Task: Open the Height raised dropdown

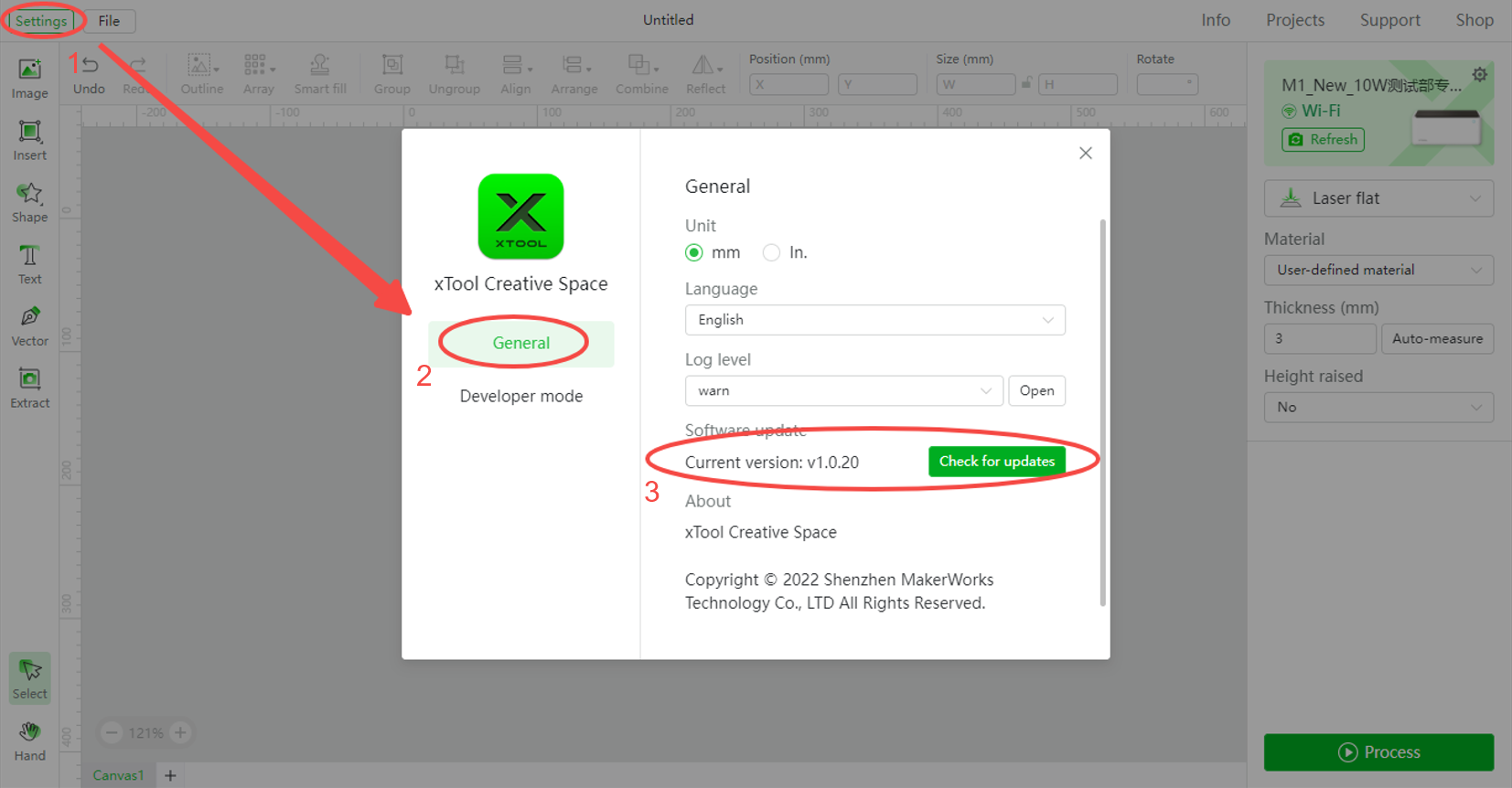Action: (x=1378, y=407)
